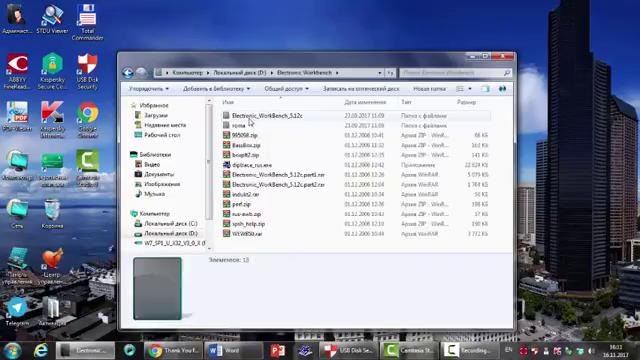Click the folder thumbnail in details pane
Image resolution: width=640 pixels, height=360 pixels.
tap(158, 288)
